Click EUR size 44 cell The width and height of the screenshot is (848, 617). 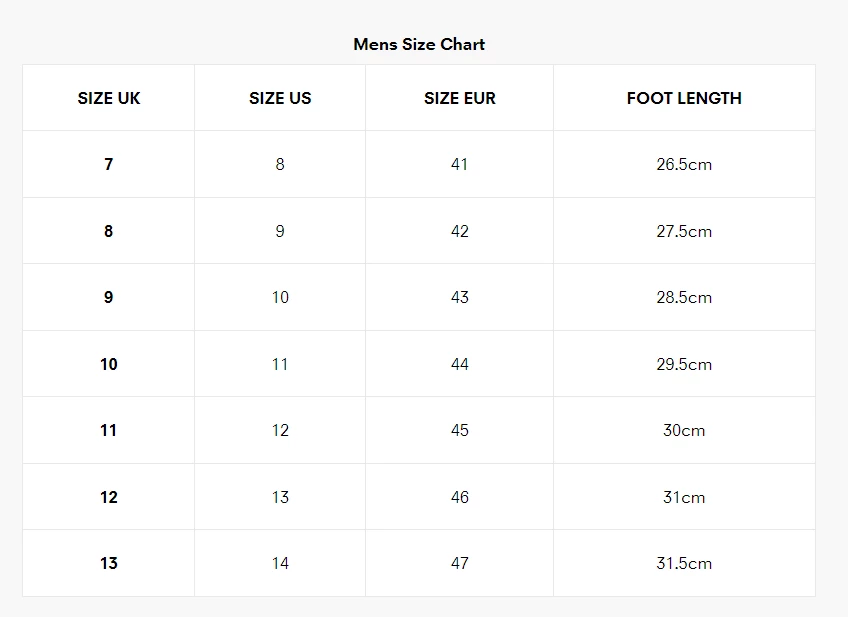(459, 364)
